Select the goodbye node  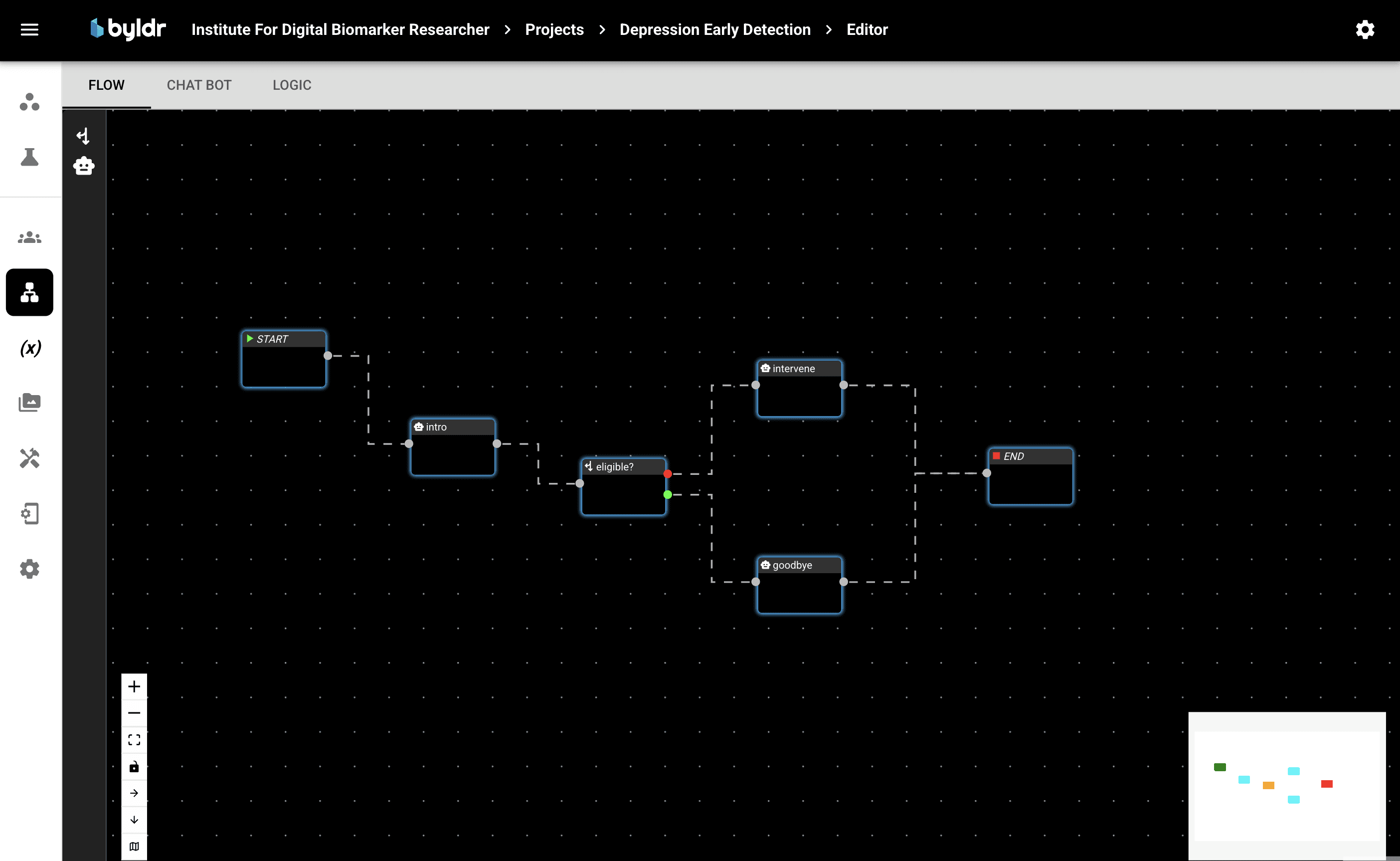pyautogui.click(x=800, y=585)
